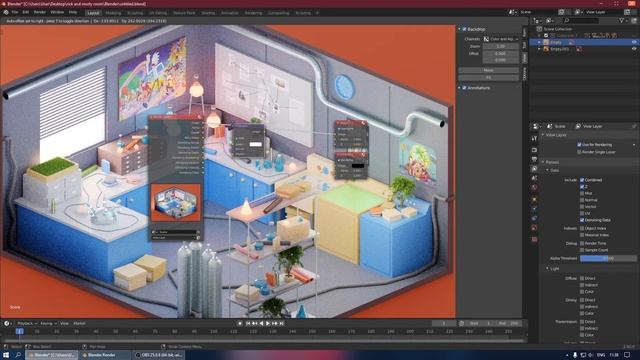The width and height of the screenshot is (640, 360).
Task: Adjust the Alpha Threshold slider
Action: click(608, 258)
